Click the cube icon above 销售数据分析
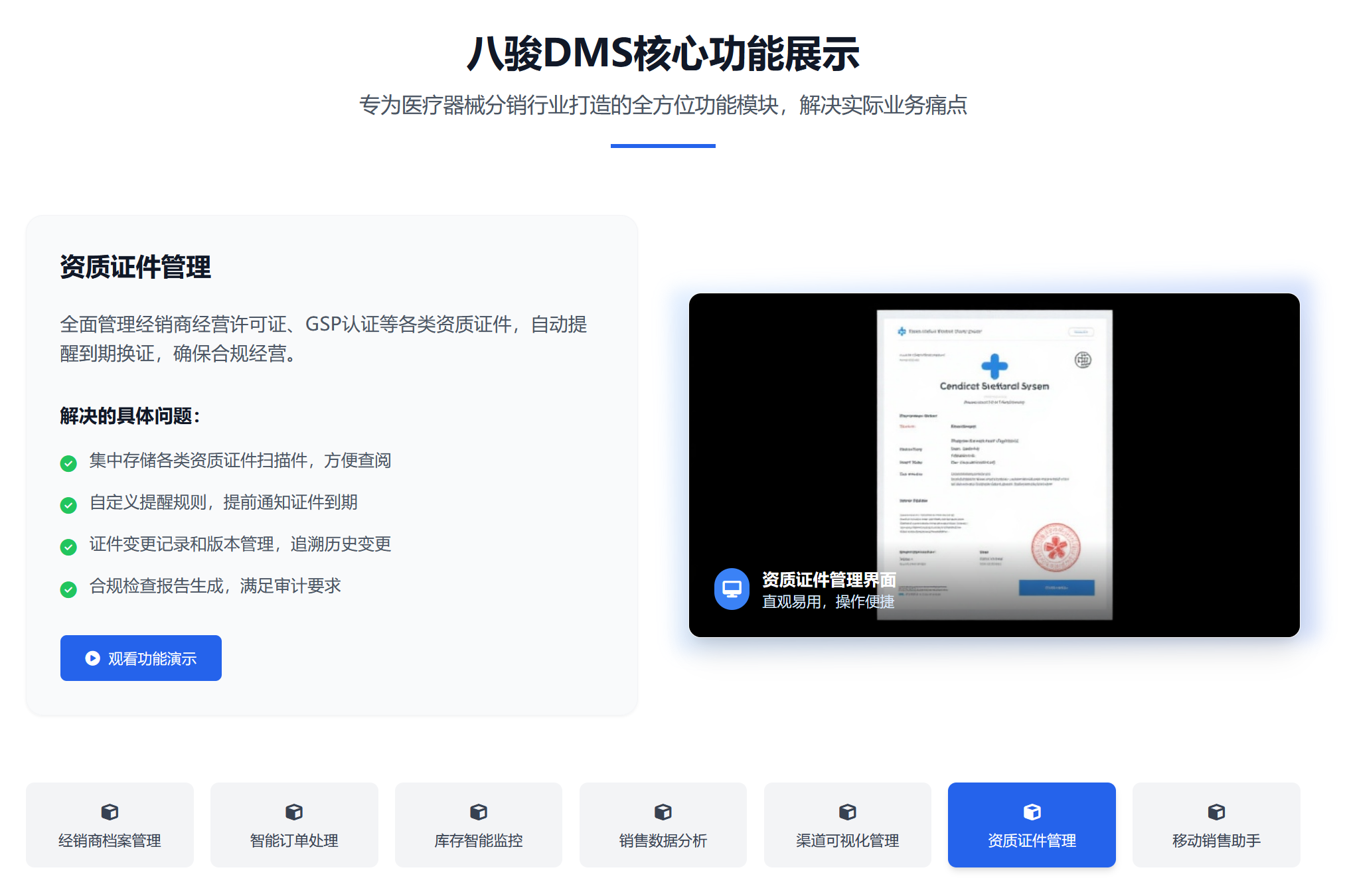The image size is (1345, 896). click(x=663, y=811)
